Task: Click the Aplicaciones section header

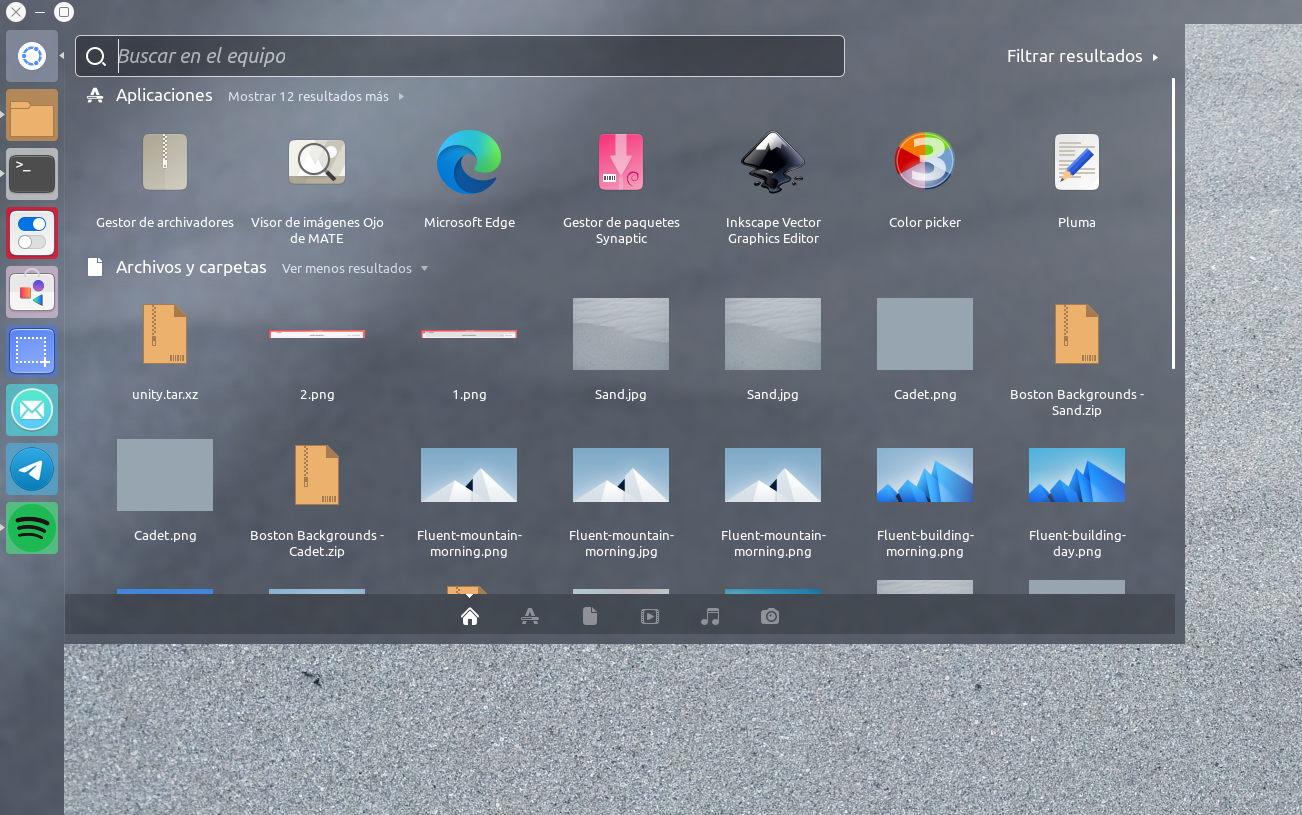Action: pos(164,96)
